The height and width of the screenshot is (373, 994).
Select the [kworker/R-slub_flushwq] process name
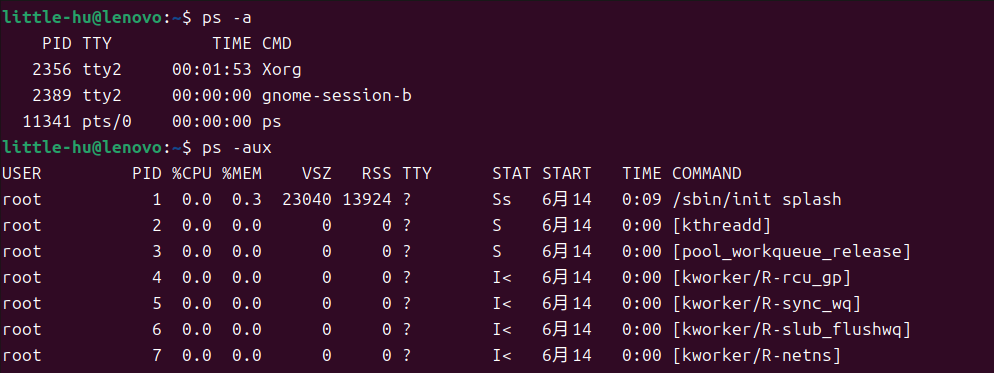click(792, 330)
